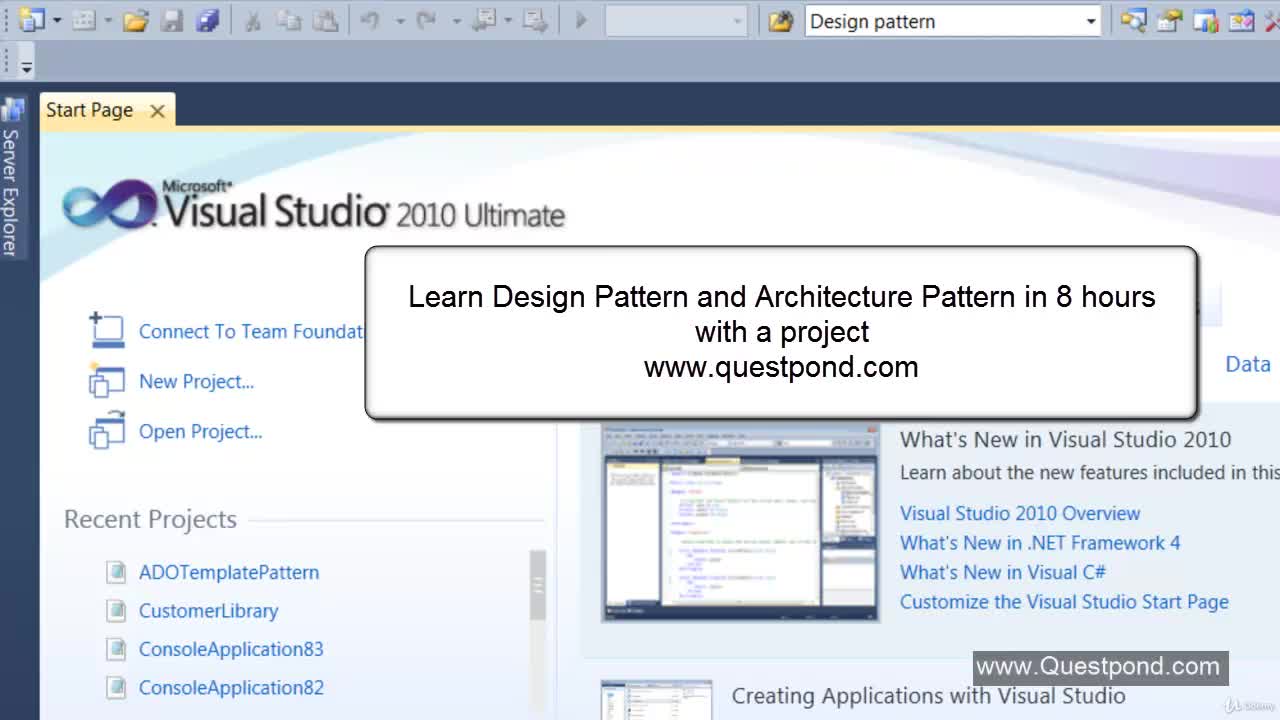Click the Redo arrow icon
1280x720 pixels.
pos(428,20)
